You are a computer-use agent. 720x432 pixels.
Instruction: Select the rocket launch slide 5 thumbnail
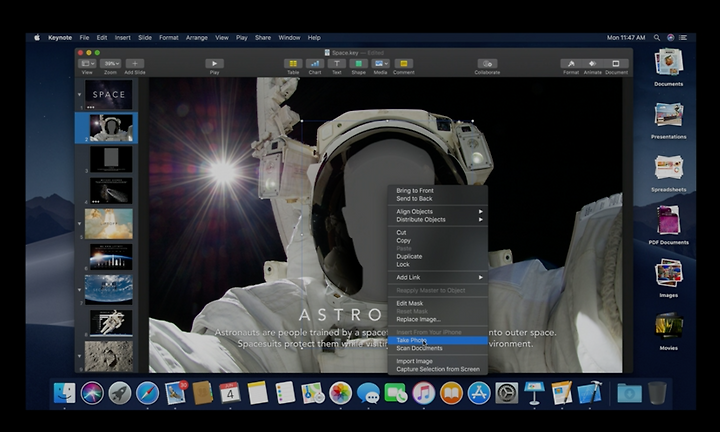(x=109, y=224)
